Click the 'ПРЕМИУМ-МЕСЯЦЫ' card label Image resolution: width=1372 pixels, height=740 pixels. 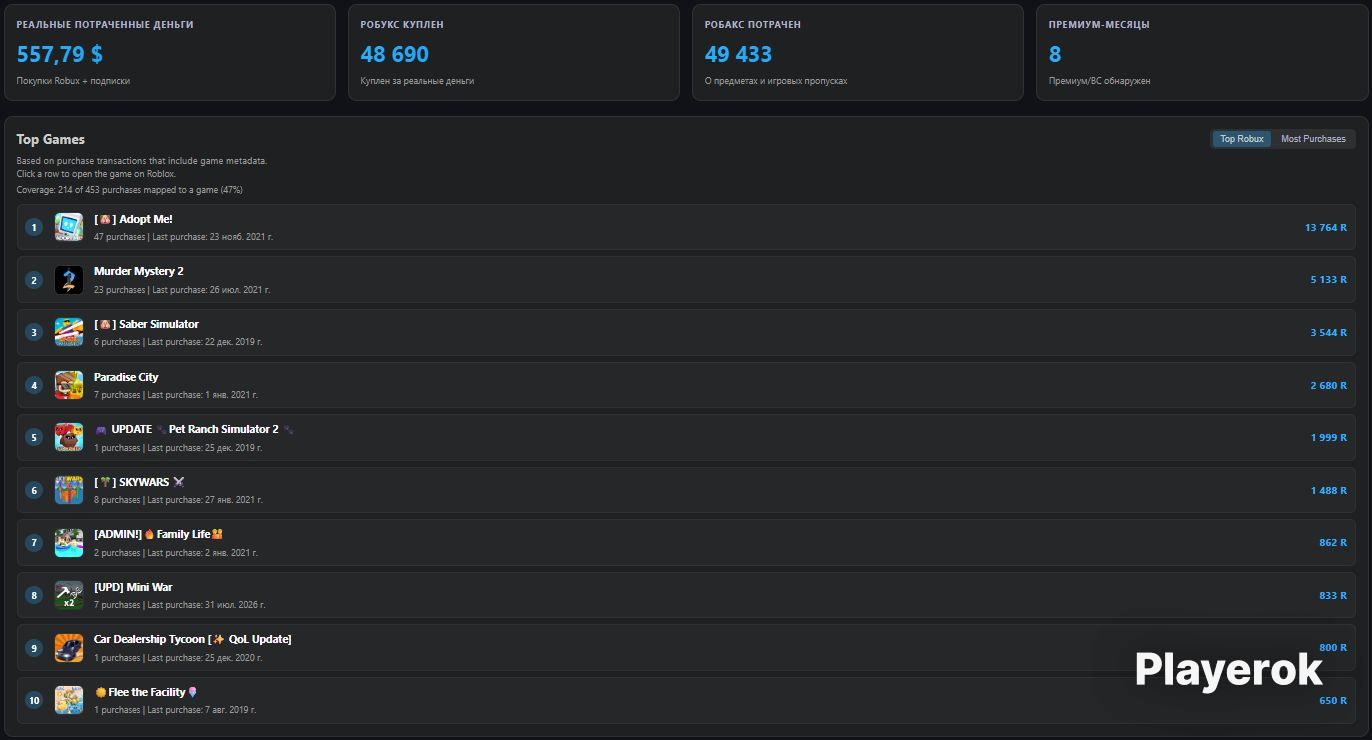1099,24
